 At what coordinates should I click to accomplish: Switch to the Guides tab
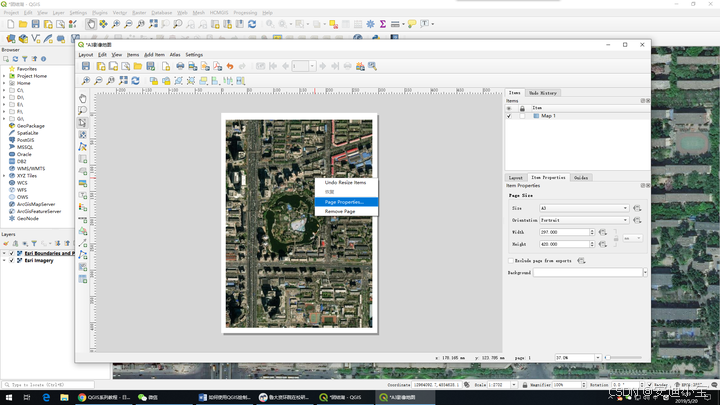pyautogui.click(x=580, y=177)
